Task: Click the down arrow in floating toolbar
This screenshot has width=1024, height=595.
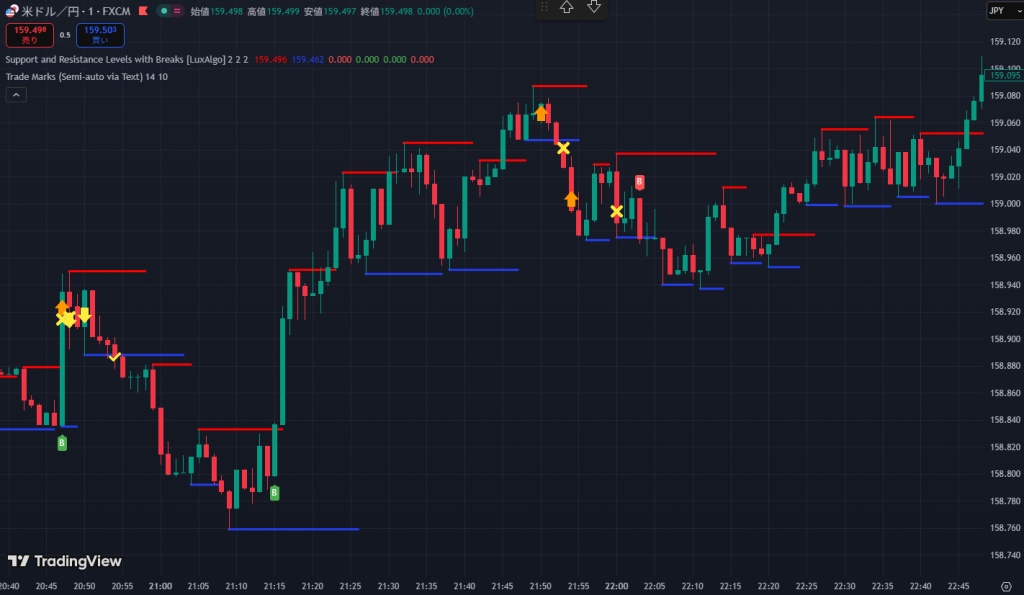Action: (593, 8)
